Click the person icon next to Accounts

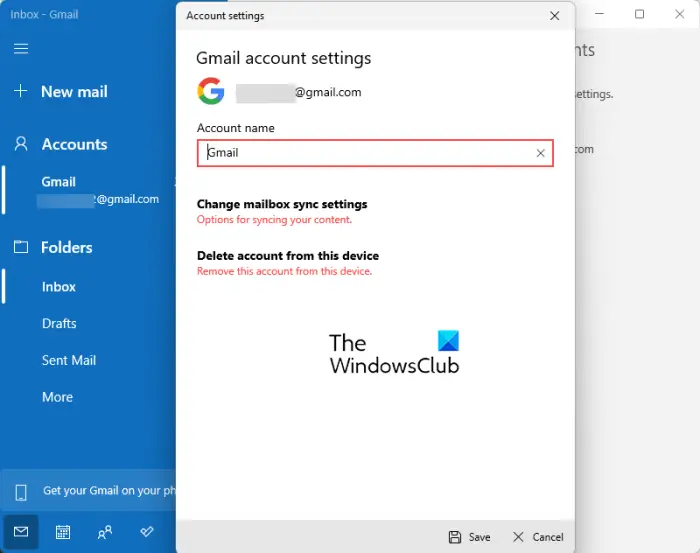[x=21, y=144]
